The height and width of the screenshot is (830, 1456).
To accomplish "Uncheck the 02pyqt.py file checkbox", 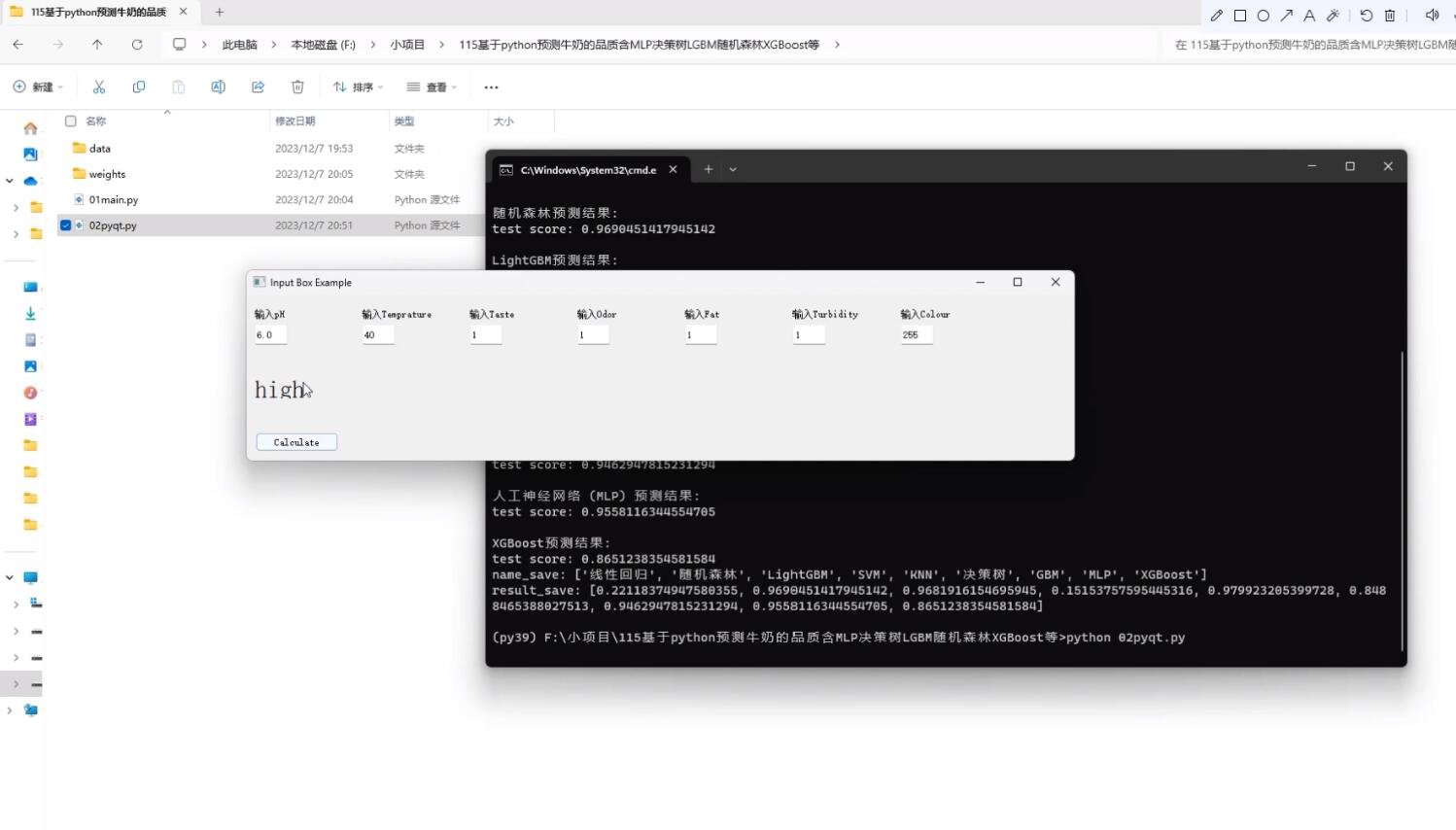I will pos(65,225).
